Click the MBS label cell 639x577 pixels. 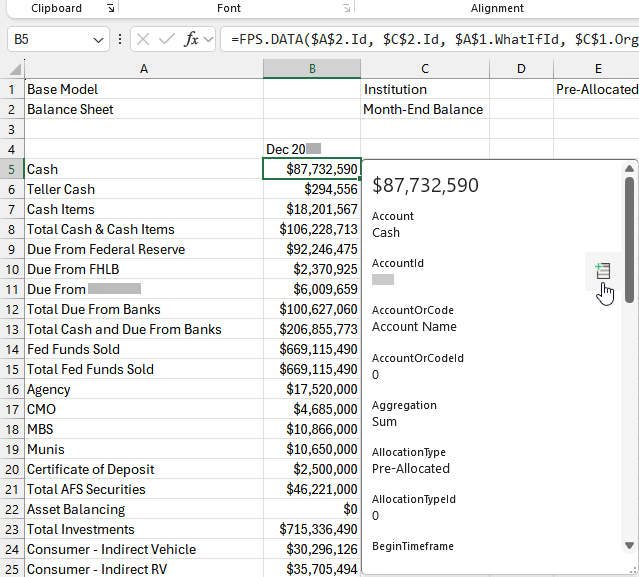tap(144, 429)
